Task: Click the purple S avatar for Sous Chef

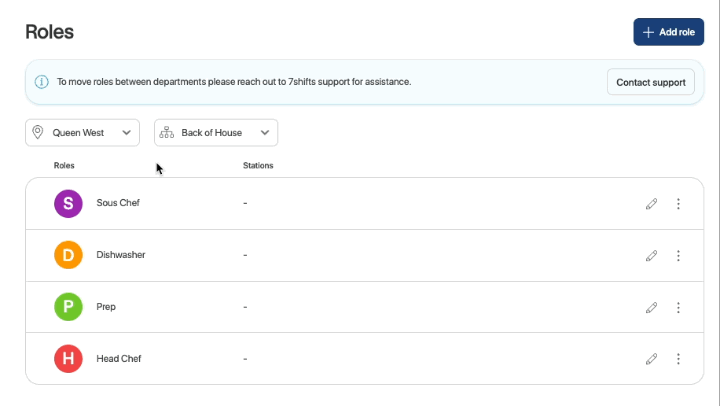Action: [x=68, y=204]
